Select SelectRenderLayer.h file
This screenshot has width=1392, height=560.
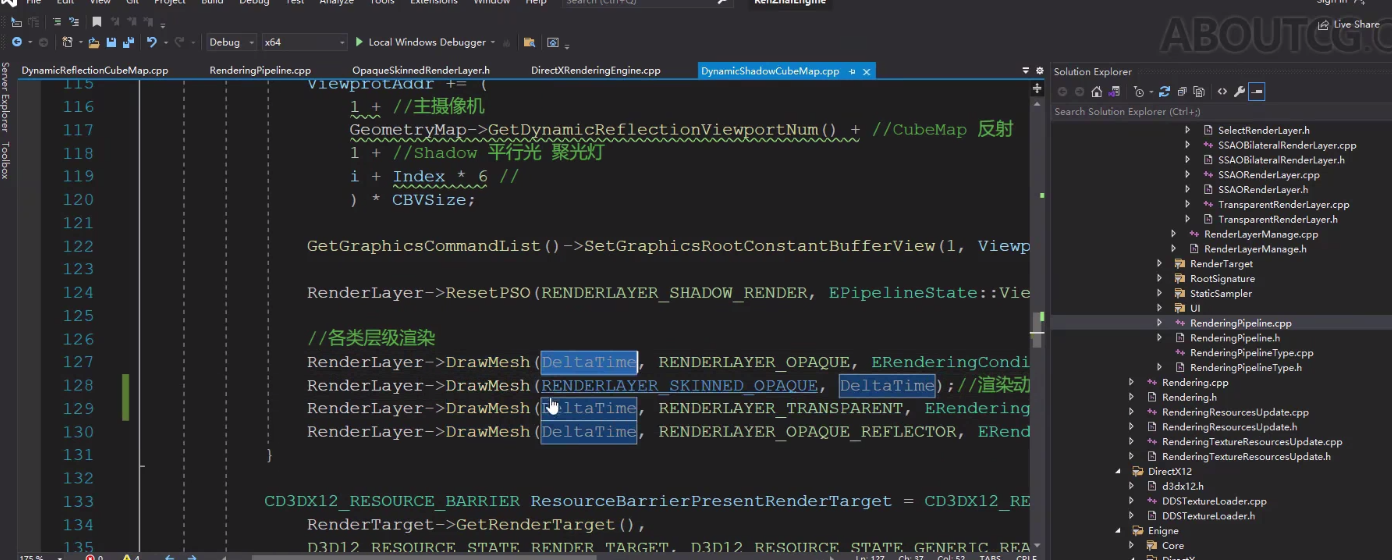[1263, 131]
